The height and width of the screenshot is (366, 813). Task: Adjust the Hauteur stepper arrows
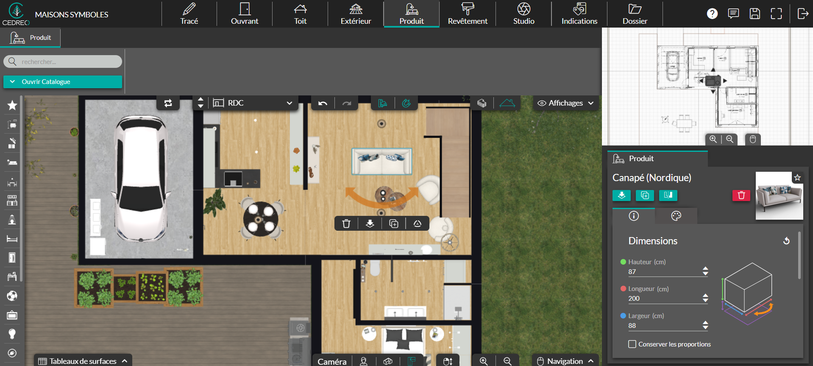(705, 271)
